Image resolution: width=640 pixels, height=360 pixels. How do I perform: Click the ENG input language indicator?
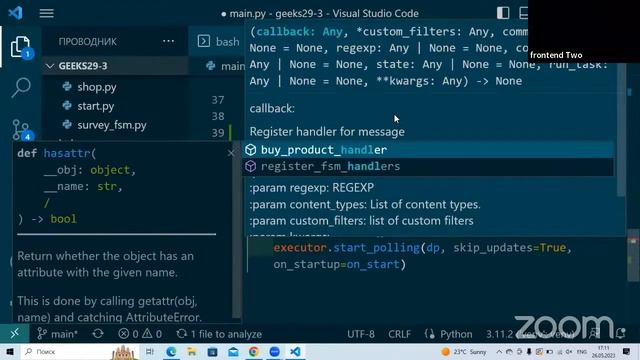582,351
